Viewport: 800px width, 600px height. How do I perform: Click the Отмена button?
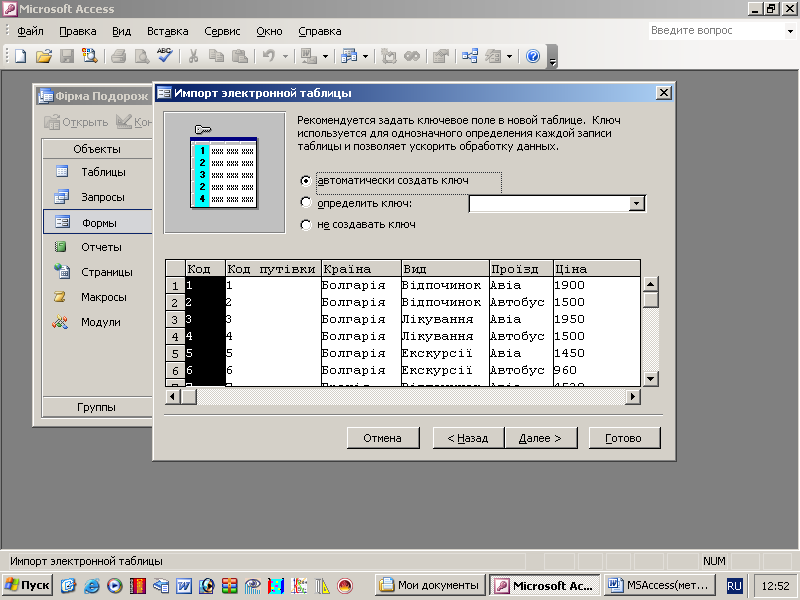[383, 438]
